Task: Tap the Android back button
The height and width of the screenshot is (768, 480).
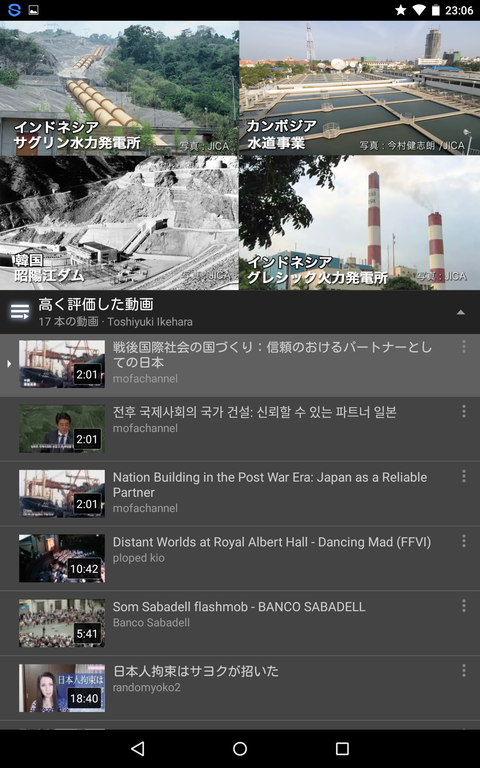Action: [x=138, y=748]
